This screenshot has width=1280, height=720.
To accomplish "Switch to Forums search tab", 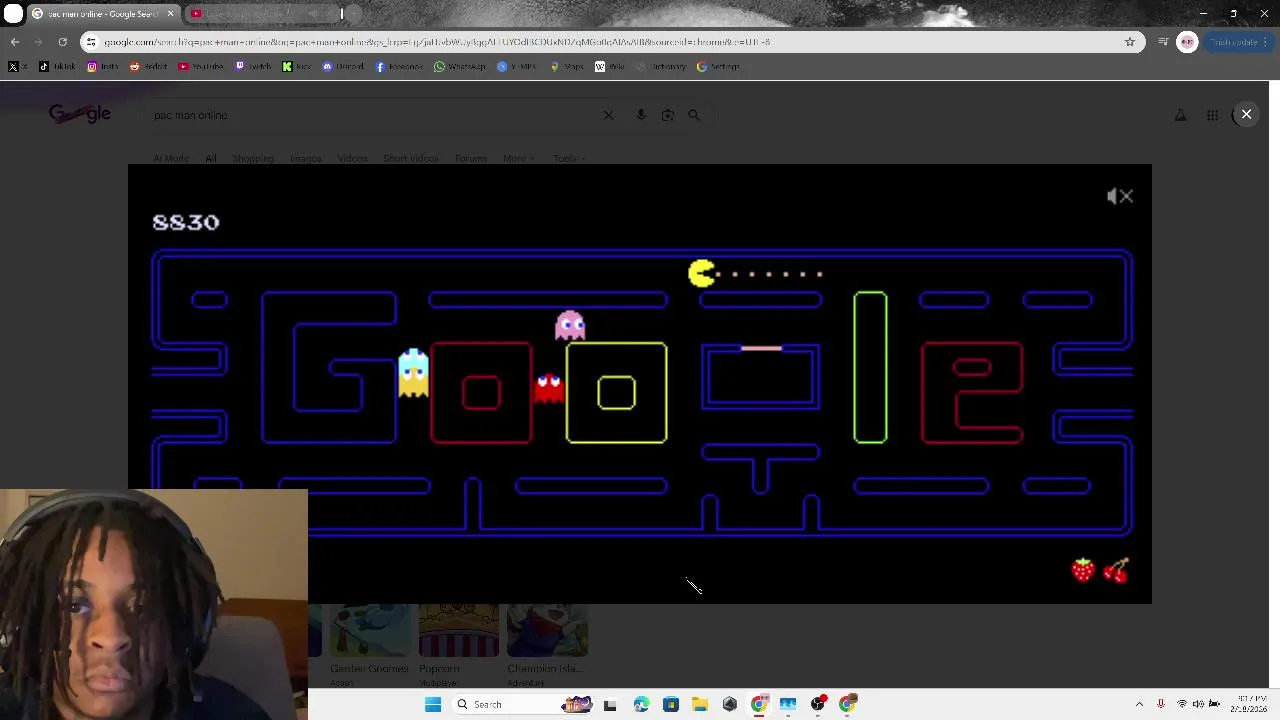I will click(x=471, y=158).
